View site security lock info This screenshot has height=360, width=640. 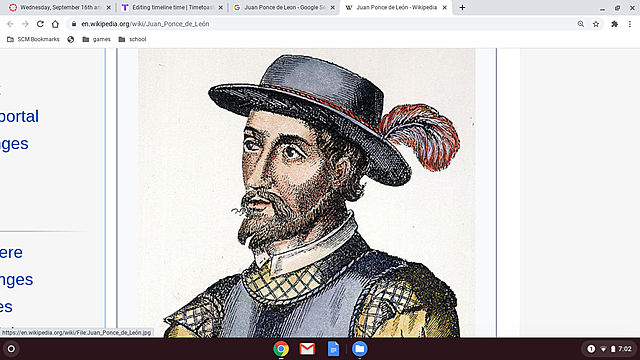pyautogui.click(x=74, y=24)
